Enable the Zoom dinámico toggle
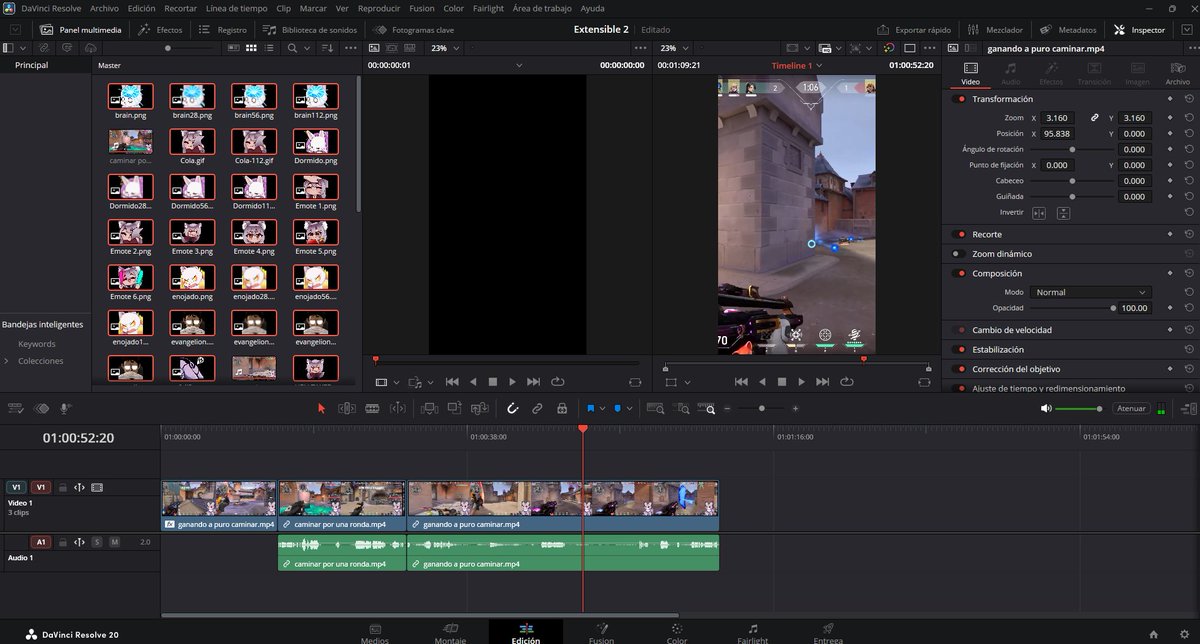 click(x=959, y=254)
